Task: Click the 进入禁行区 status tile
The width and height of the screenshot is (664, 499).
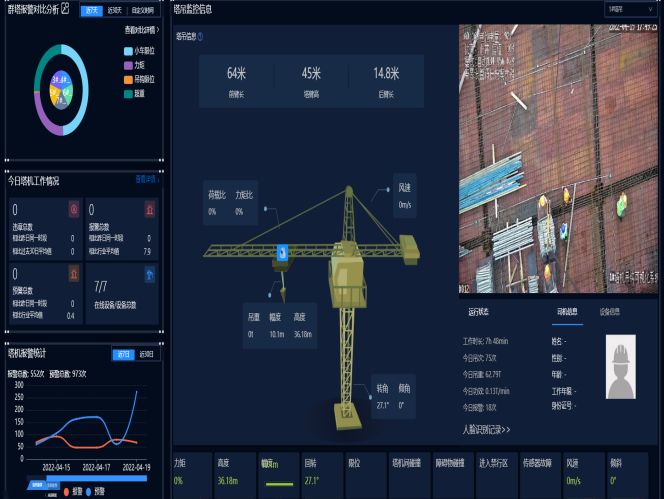Action: click(497, 474)
